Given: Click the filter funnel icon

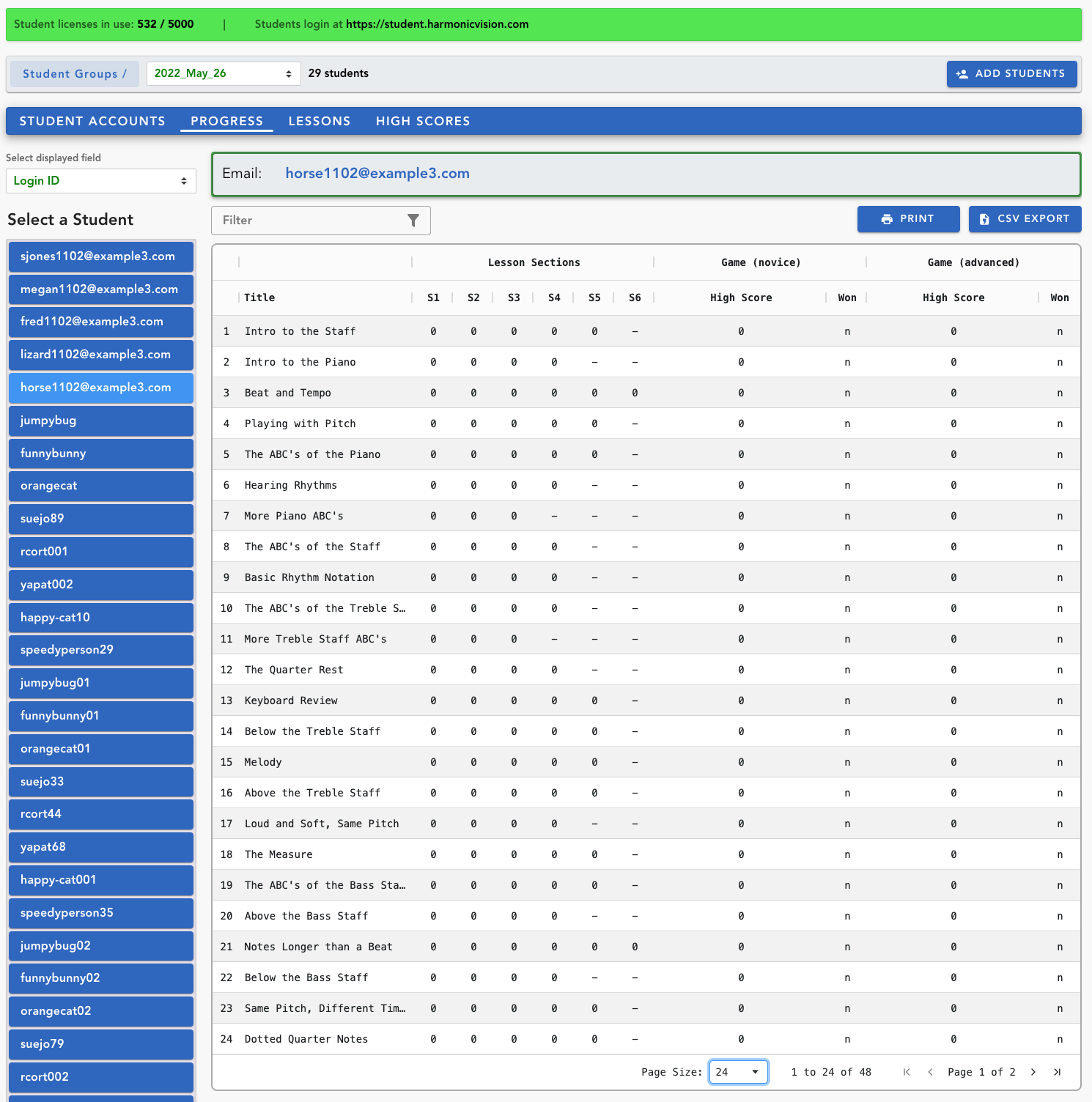Looking at the screenshot, I should pos(413,221).
